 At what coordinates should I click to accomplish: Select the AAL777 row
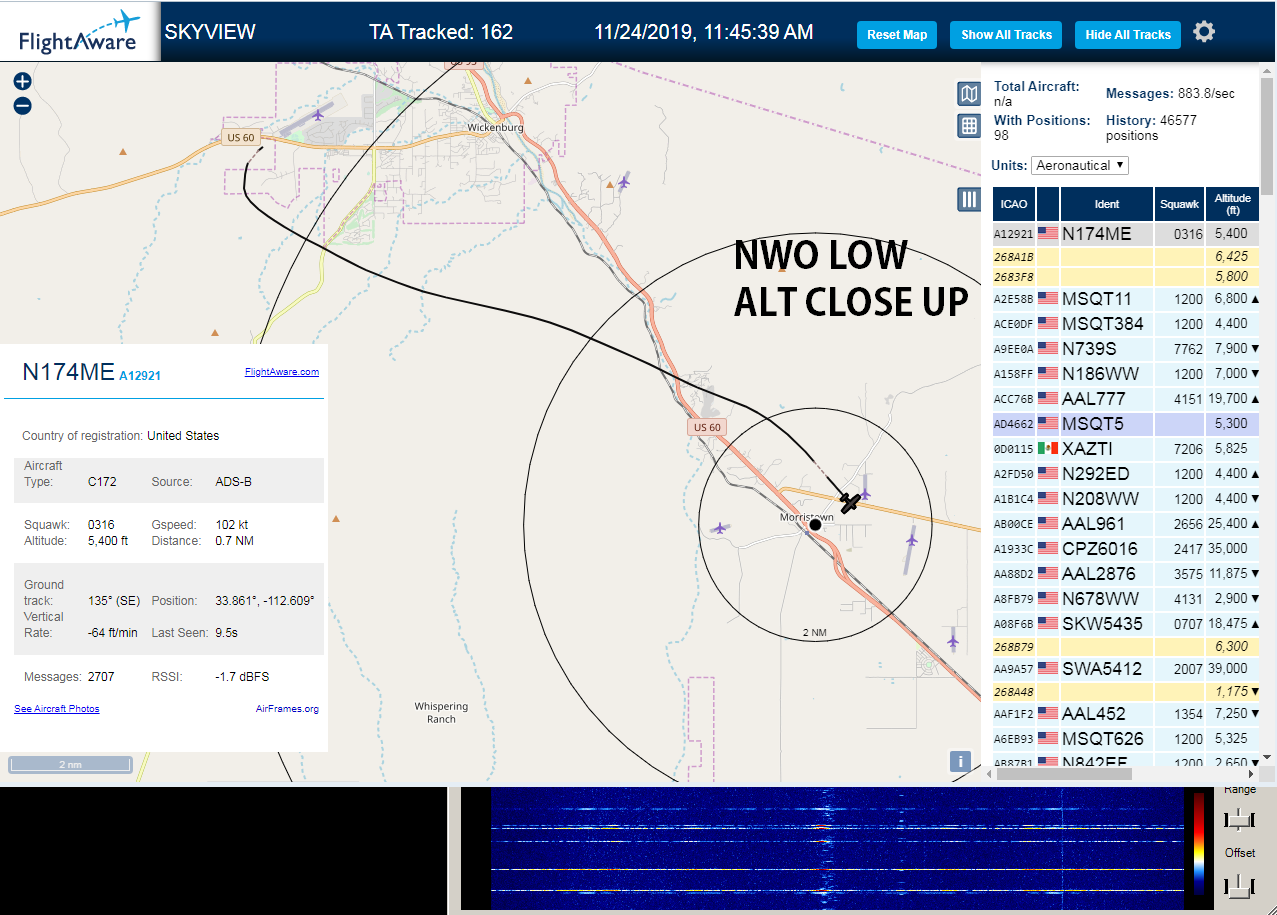[x=1126, y=399]
